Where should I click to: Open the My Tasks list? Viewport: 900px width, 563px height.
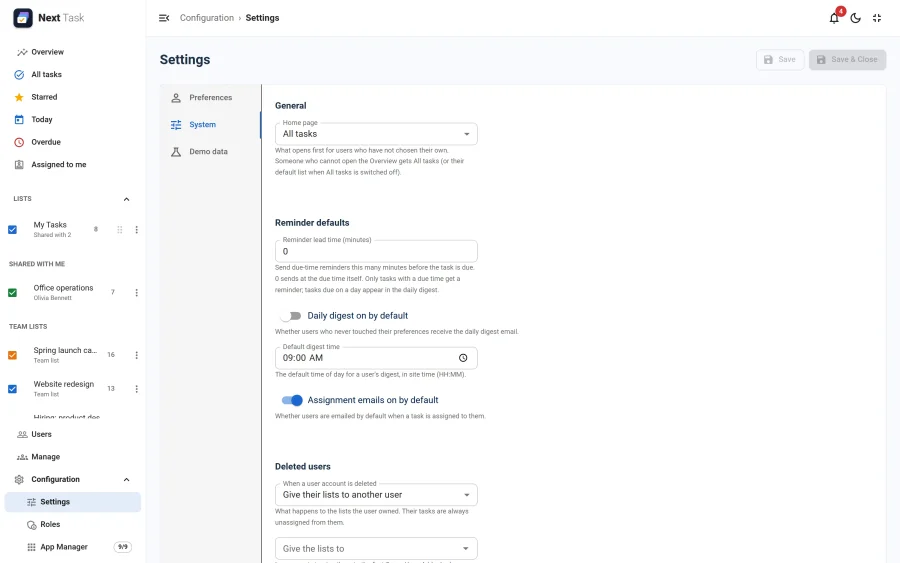pyautogui.click(x=50, y=225)
